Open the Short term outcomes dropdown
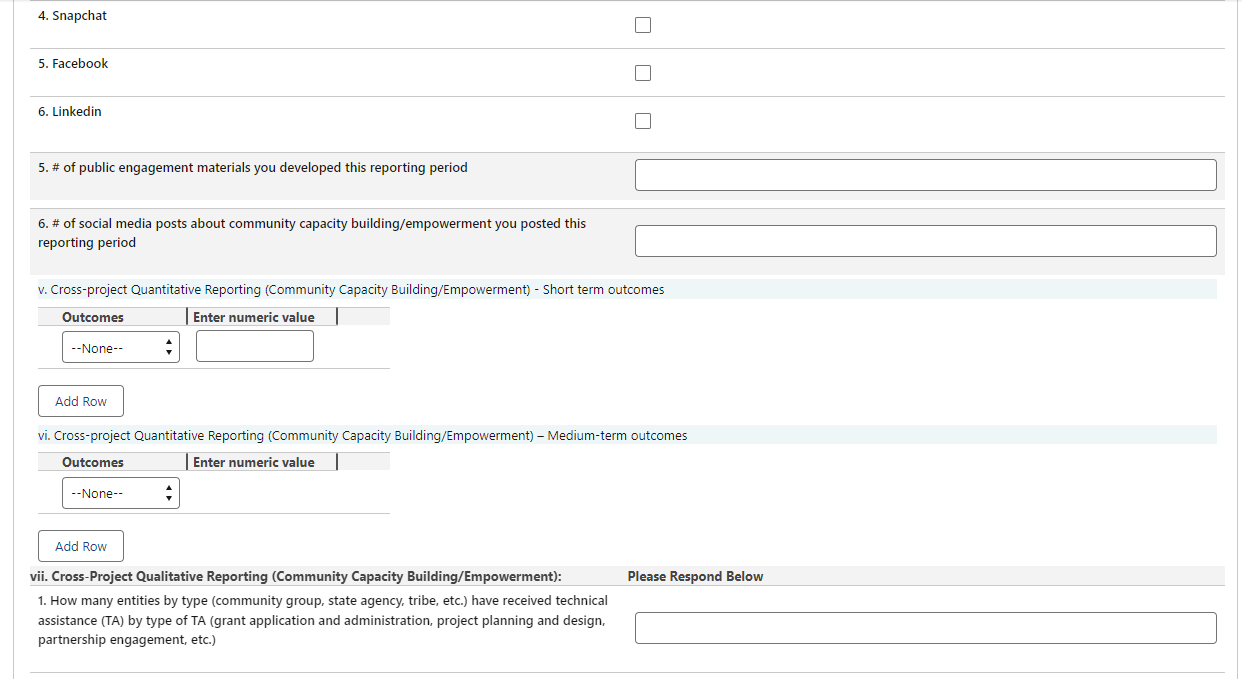This screenshot has height=679, width=1242. pos(121,348)
